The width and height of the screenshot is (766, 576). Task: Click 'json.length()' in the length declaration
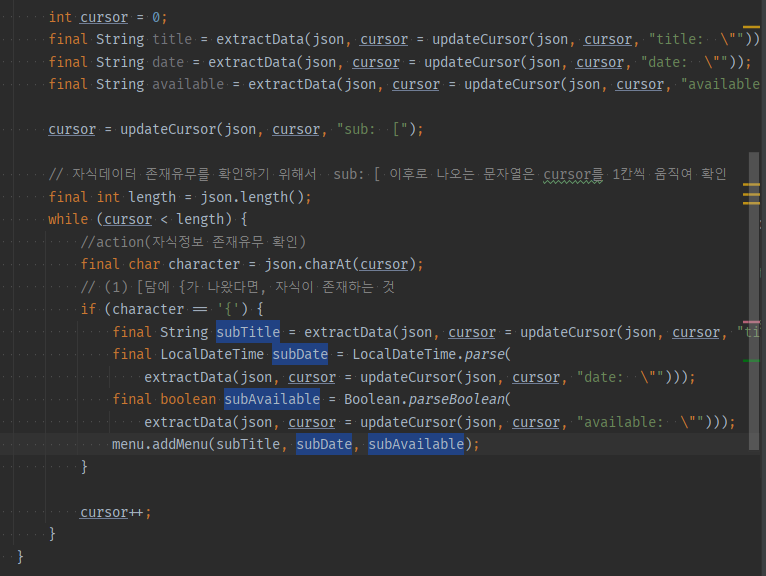pos(252,197)
